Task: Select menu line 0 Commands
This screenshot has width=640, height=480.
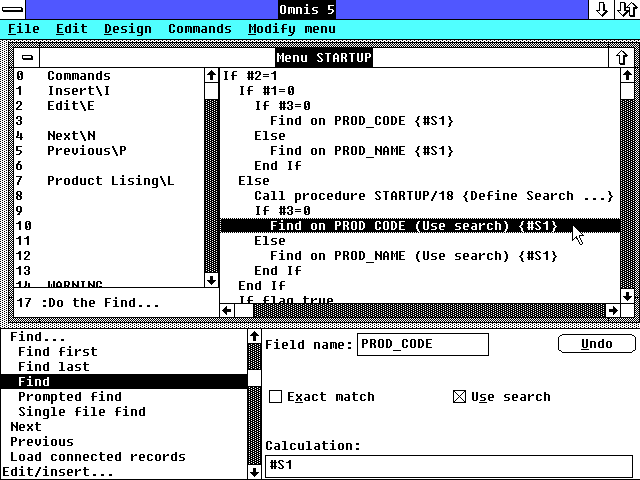Action: [x=109, y=76]
